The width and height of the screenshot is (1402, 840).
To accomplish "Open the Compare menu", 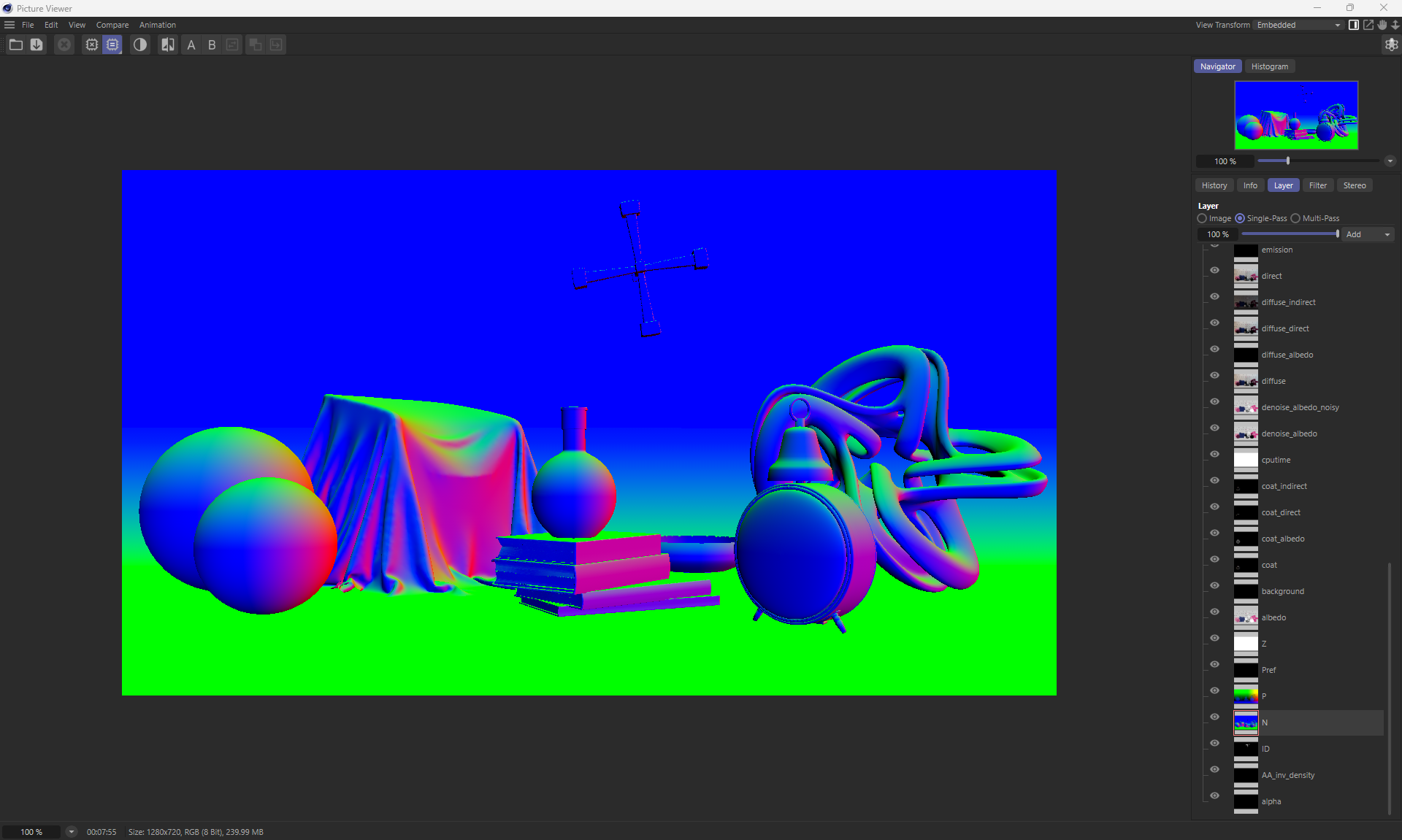I will click(x=112, y=25).
